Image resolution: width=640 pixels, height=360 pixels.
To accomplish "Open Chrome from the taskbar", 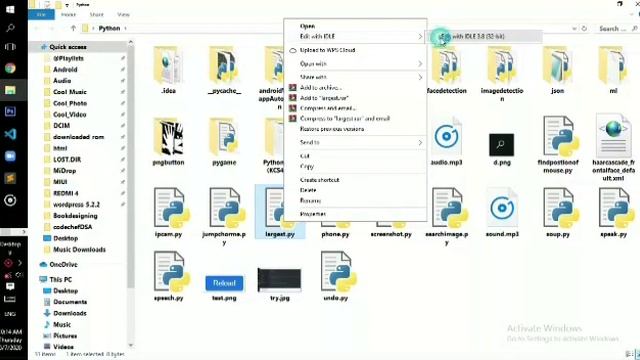I will [x=10, y=68].
